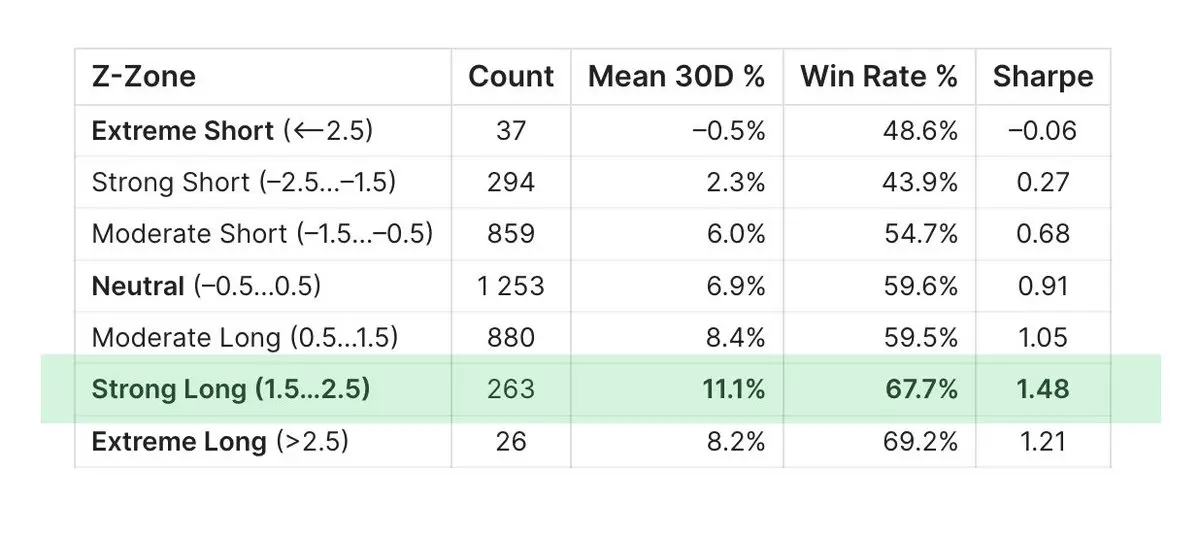
Task: Select the Win Rate % column header
Action: pos(879,77)
